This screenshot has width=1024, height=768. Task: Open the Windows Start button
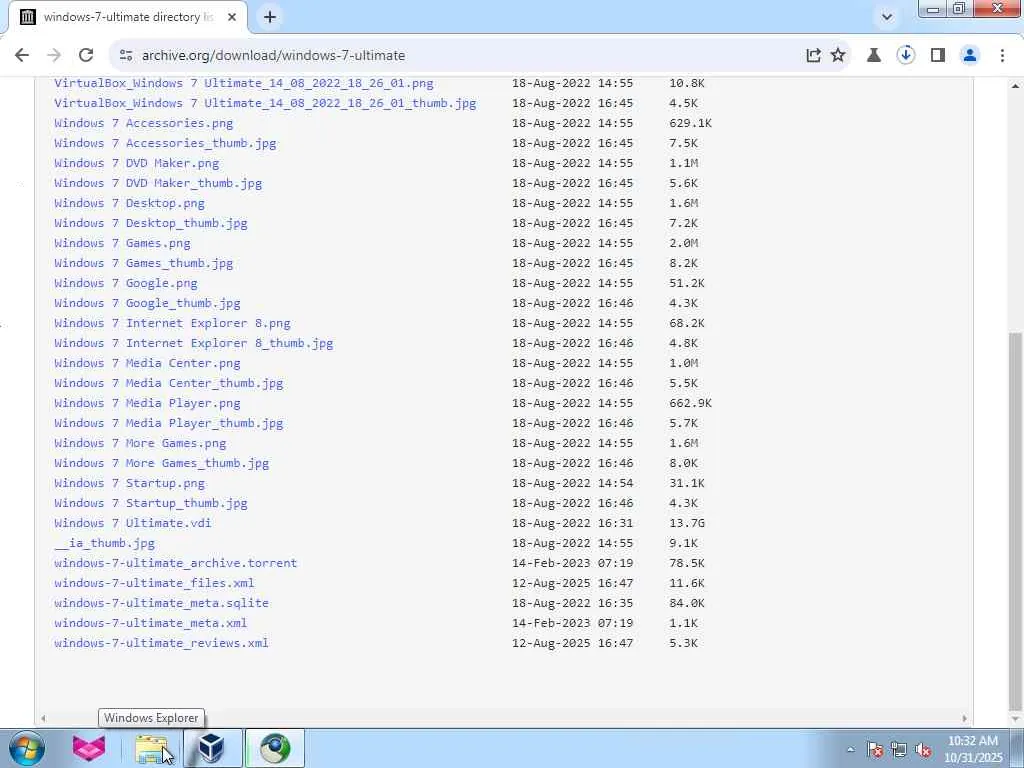[x=27, y=748]
